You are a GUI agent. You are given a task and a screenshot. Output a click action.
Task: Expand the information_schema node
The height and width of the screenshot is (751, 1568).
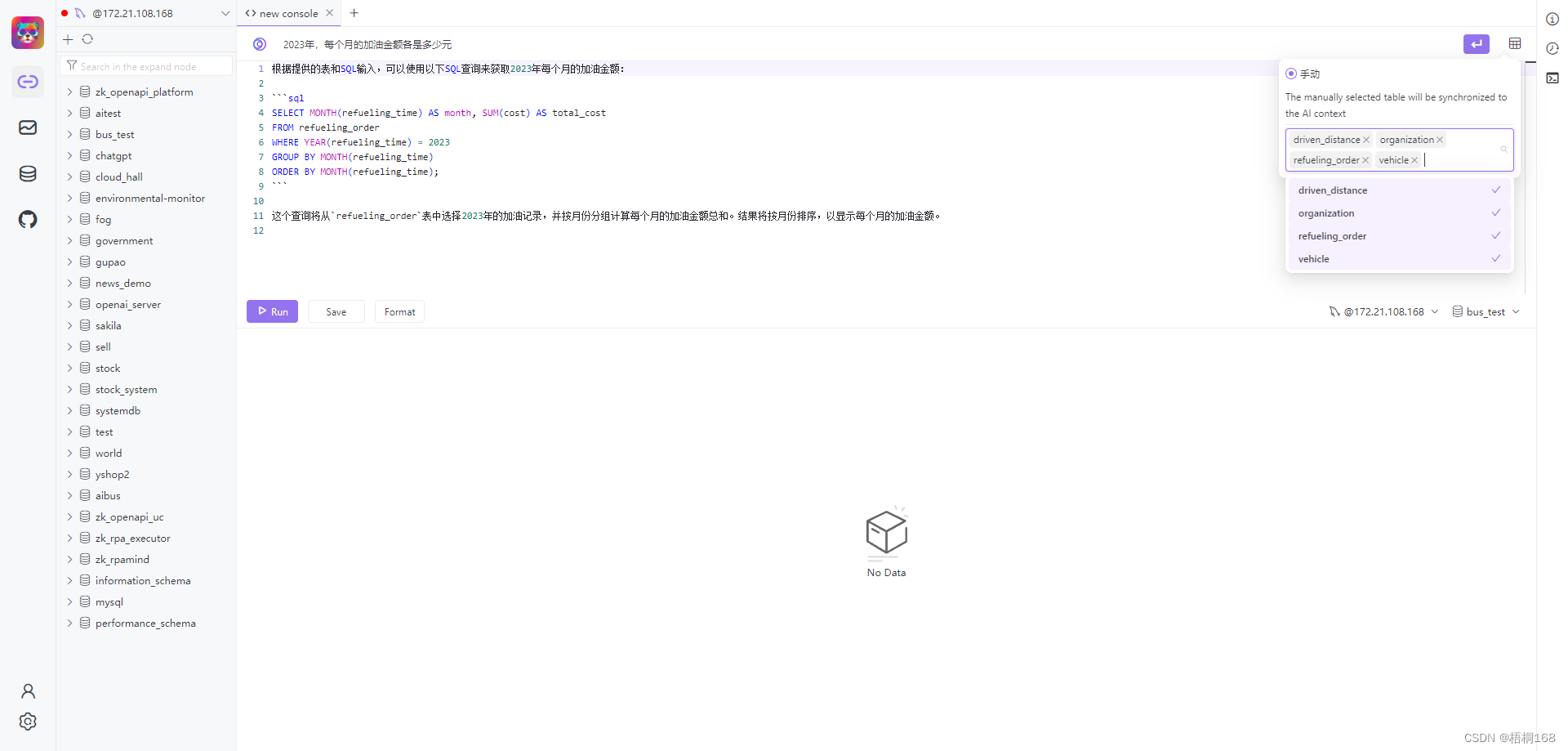(x=69, y=580)
